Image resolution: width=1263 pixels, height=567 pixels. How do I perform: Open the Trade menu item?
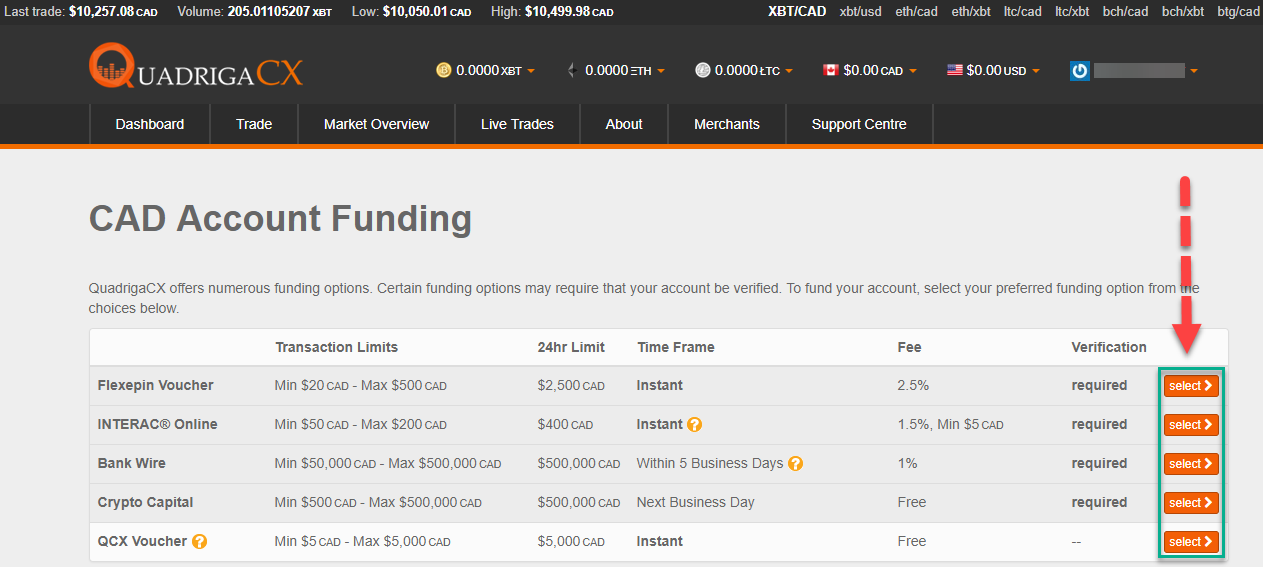[x=254, y=124]
